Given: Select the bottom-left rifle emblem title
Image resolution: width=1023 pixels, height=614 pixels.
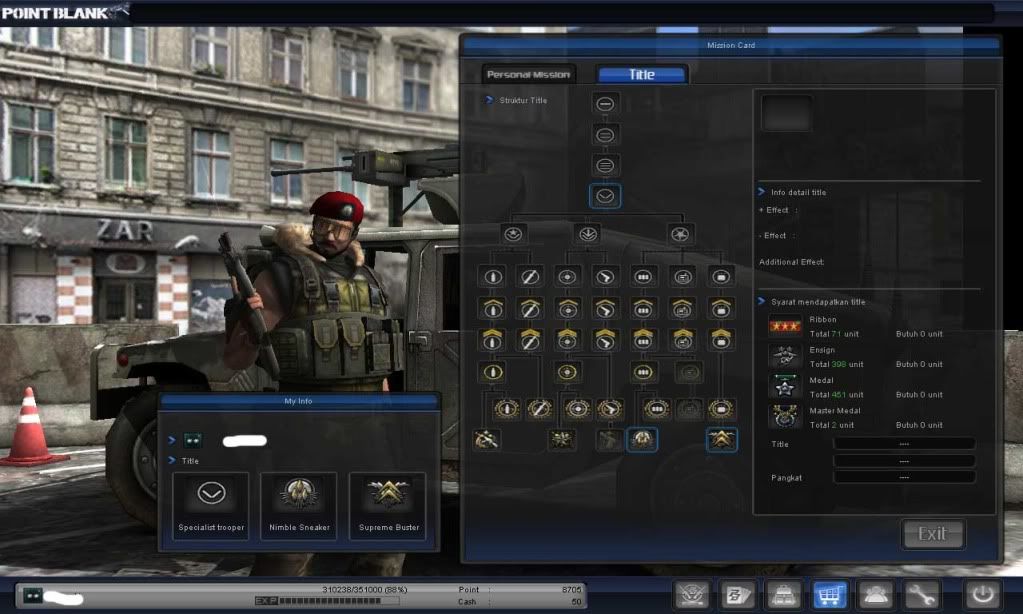Looking at the screenshot, I should [x=486, y=440].
